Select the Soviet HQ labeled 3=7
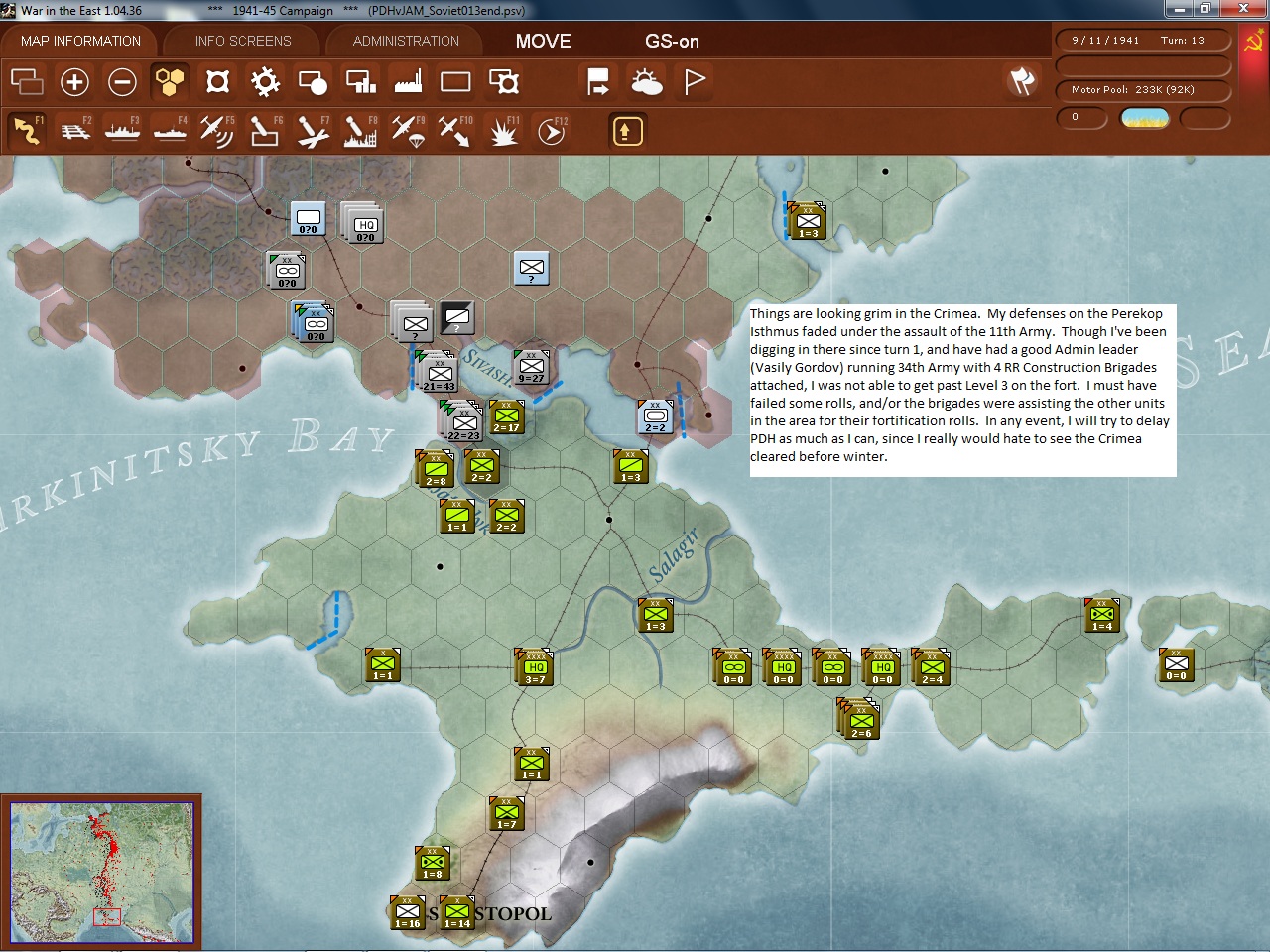 point(536,667)
